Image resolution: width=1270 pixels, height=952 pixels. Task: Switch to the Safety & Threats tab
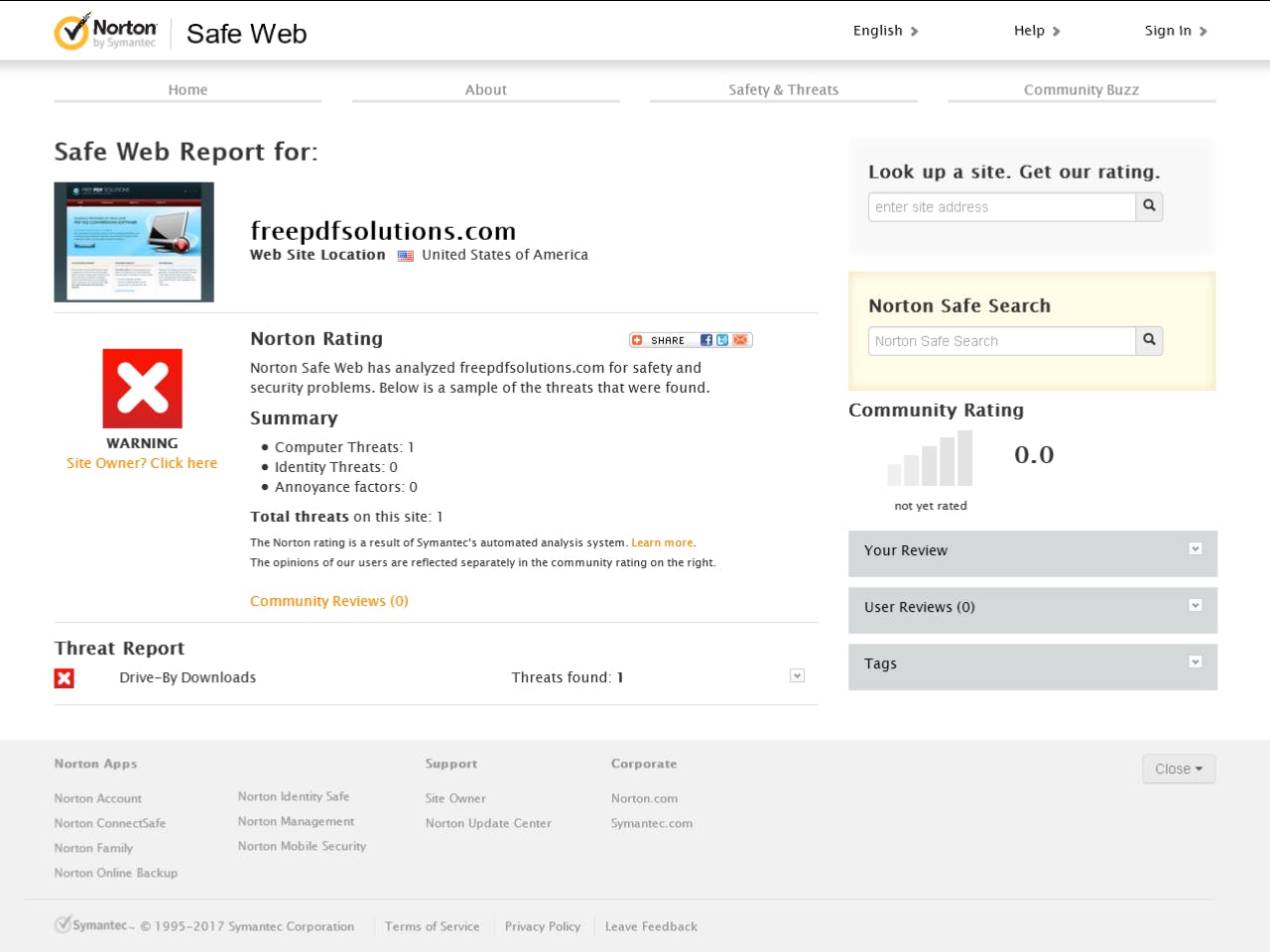[x=783, y=89]
